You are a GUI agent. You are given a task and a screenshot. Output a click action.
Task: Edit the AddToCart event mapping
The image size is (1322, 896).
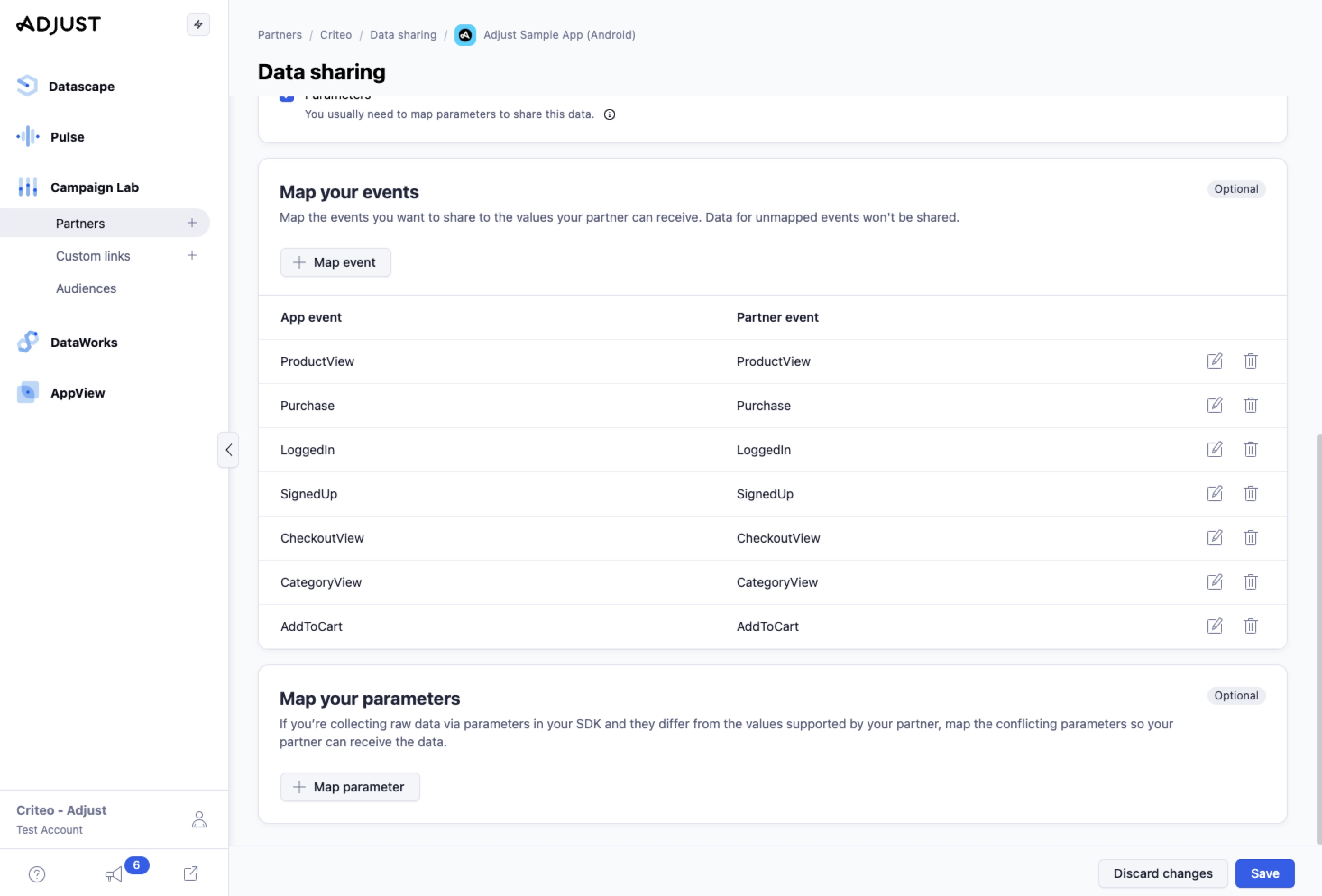click(x=1215, y=626)
